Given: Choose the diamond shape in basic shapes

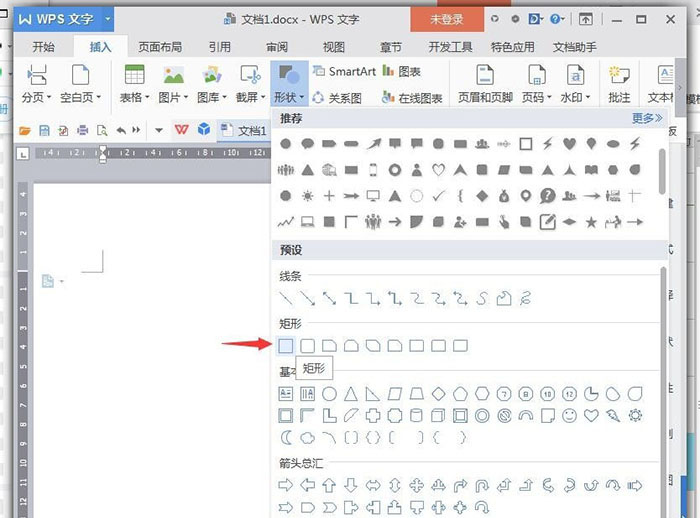Looking at the screenshot, I should (x=438, y=394).
